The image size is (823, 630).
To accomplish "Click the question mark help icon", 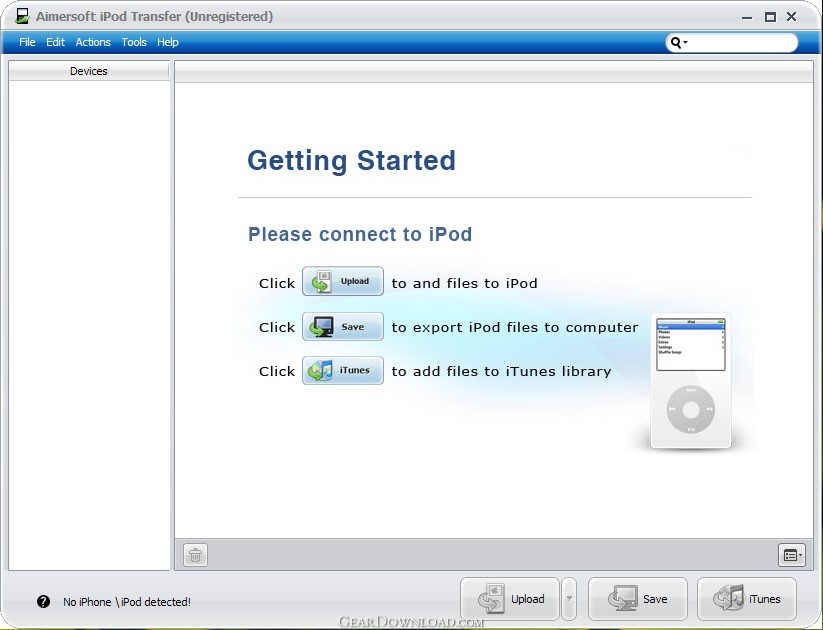I will tap(44, 602).
